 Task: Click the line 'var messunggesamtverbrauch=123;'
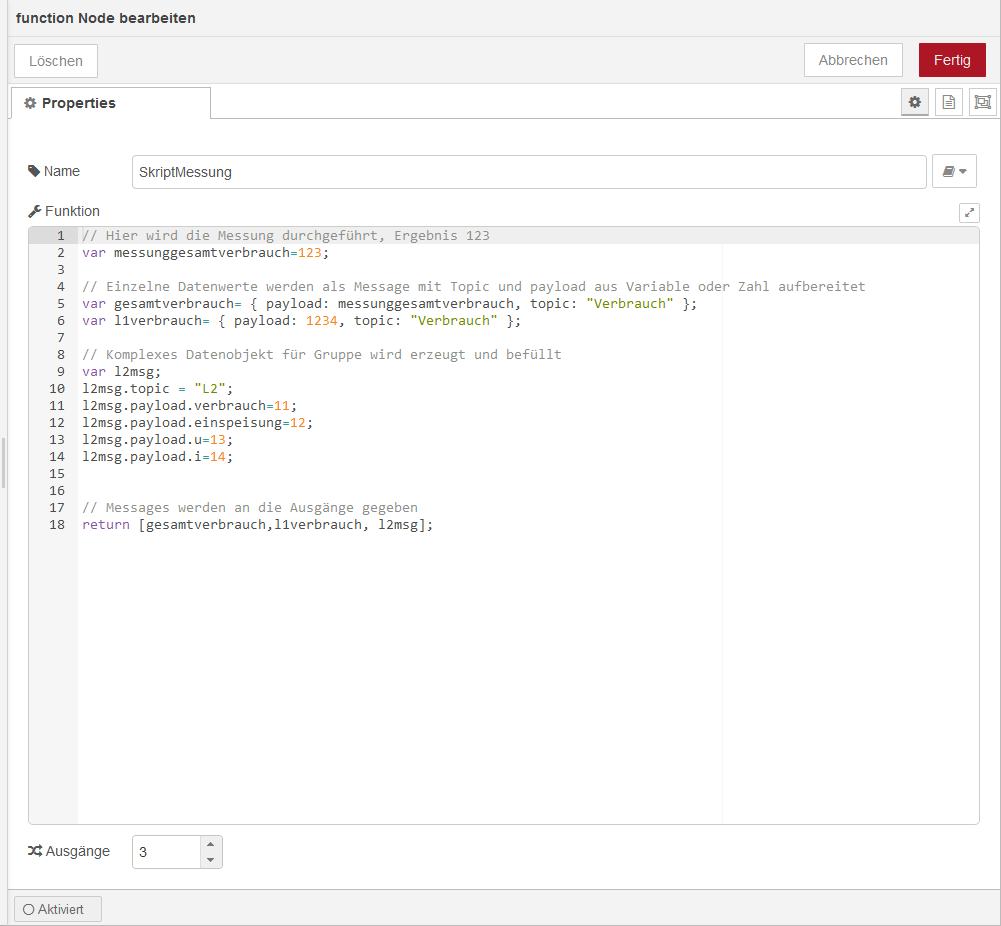(x=206, y=253)
